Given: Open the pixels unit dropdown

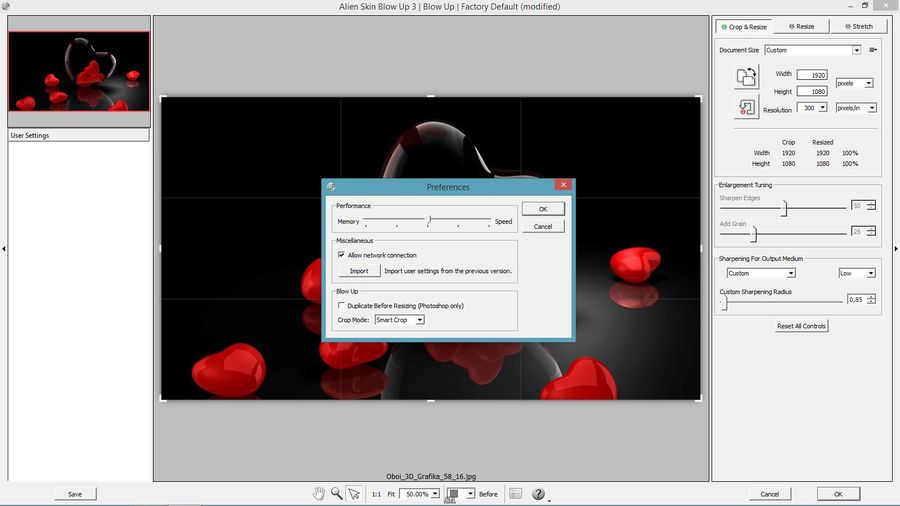Looking at the screenshot, I should (855, 83).
